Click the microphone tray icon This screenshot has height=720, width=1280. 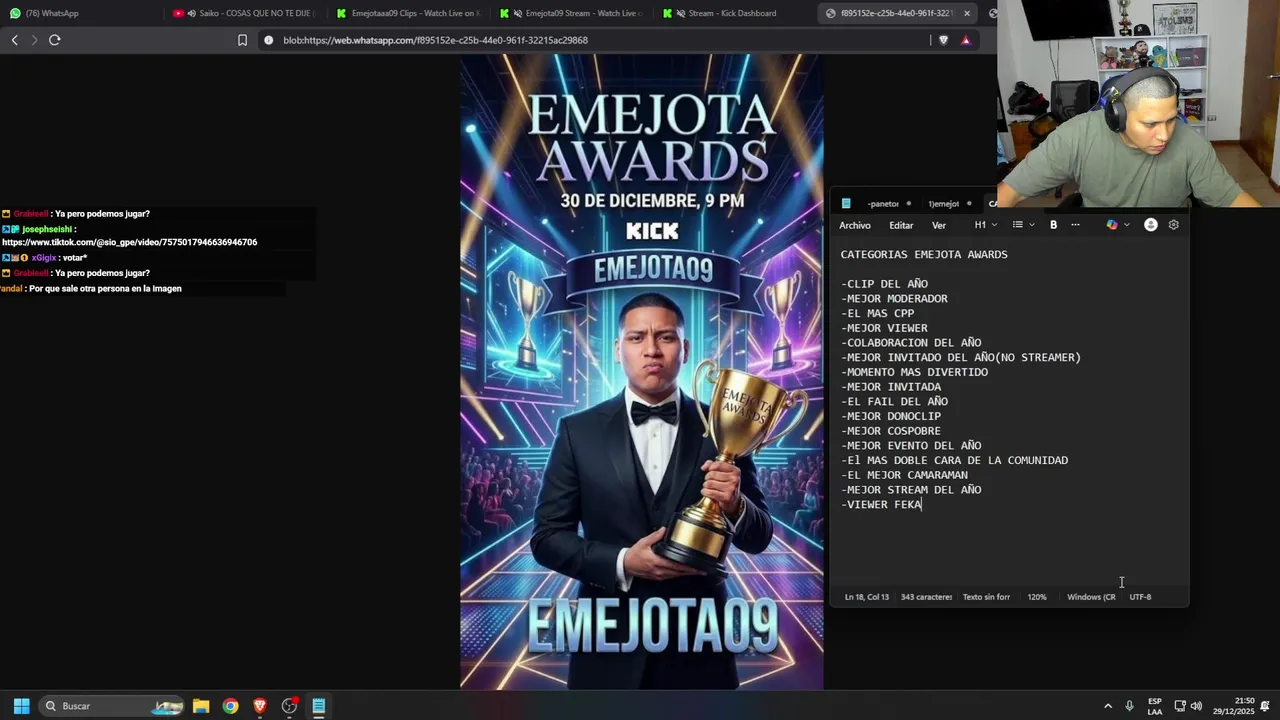click(1129, 706)
